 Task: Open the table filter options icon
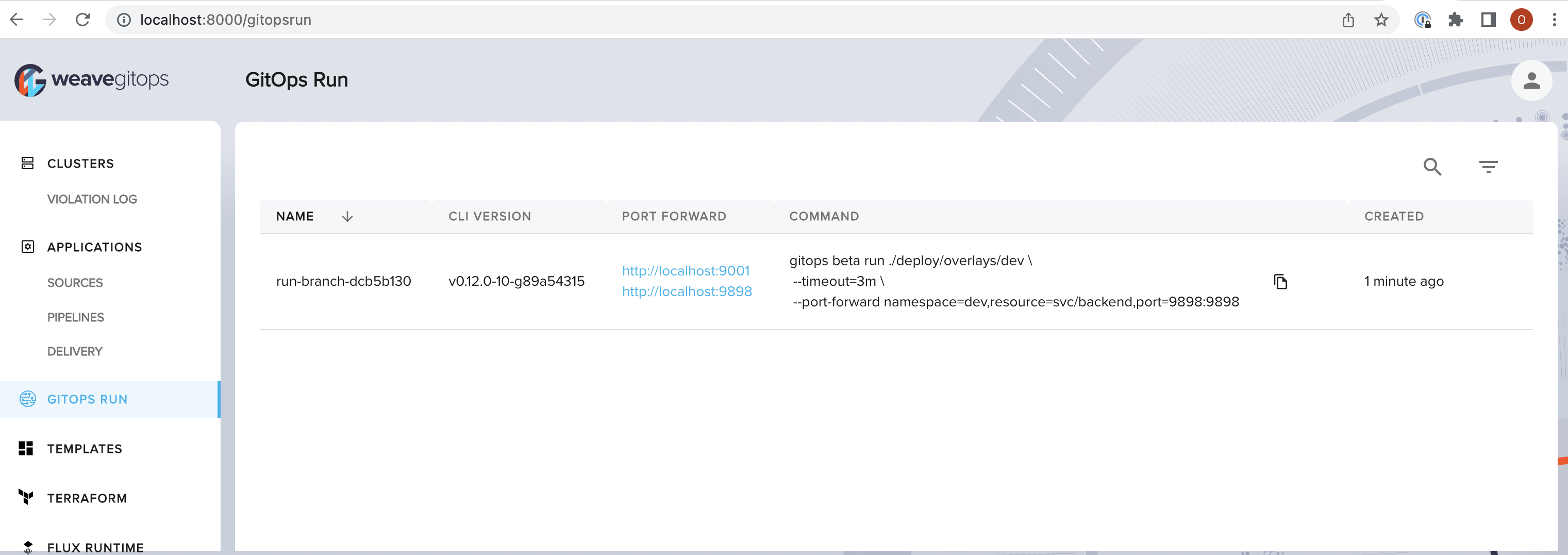(x=1488, y=166)
